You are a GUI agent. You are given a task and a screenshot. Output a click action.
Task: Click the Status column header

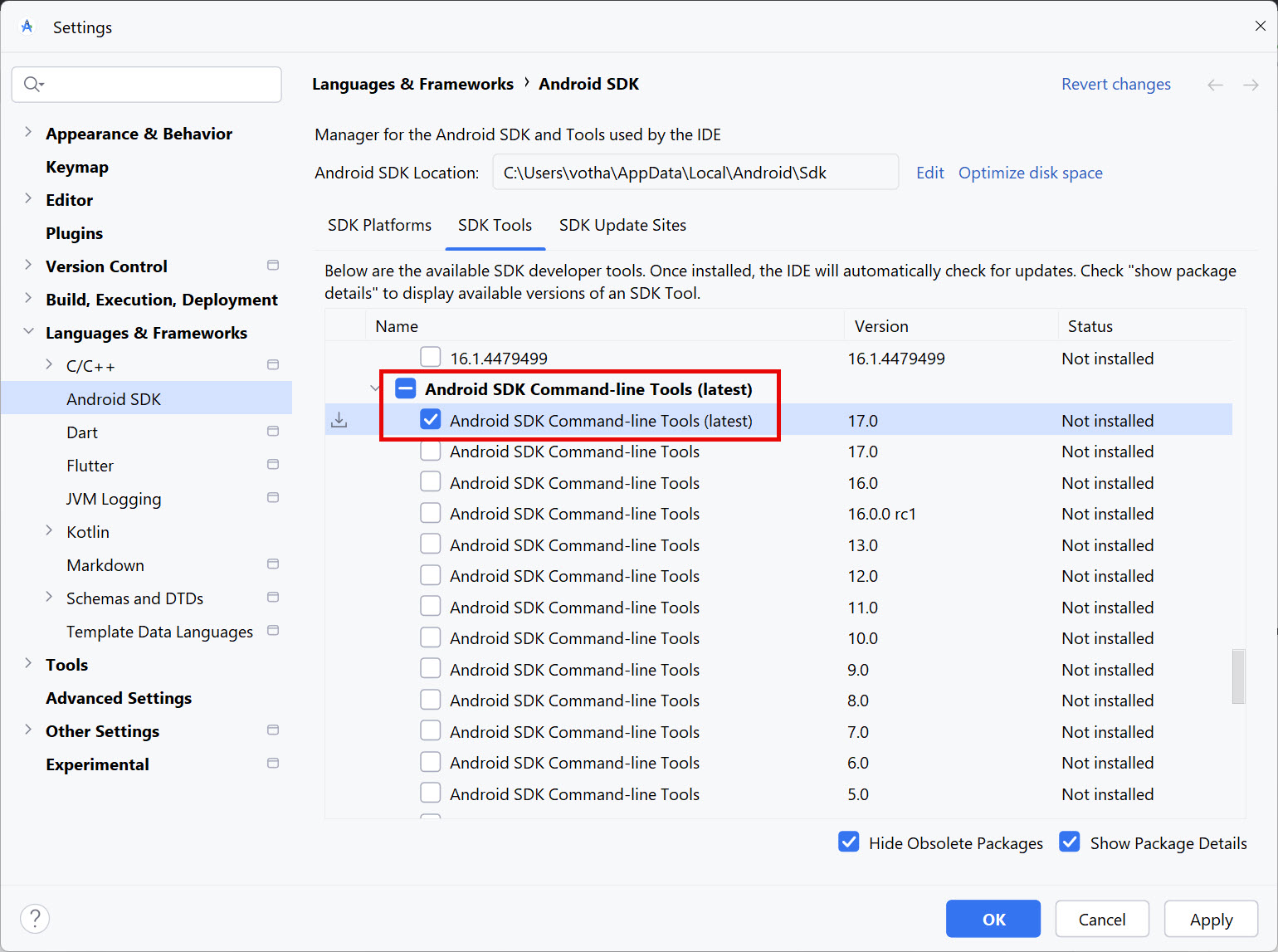click(x=1146, y=326)
